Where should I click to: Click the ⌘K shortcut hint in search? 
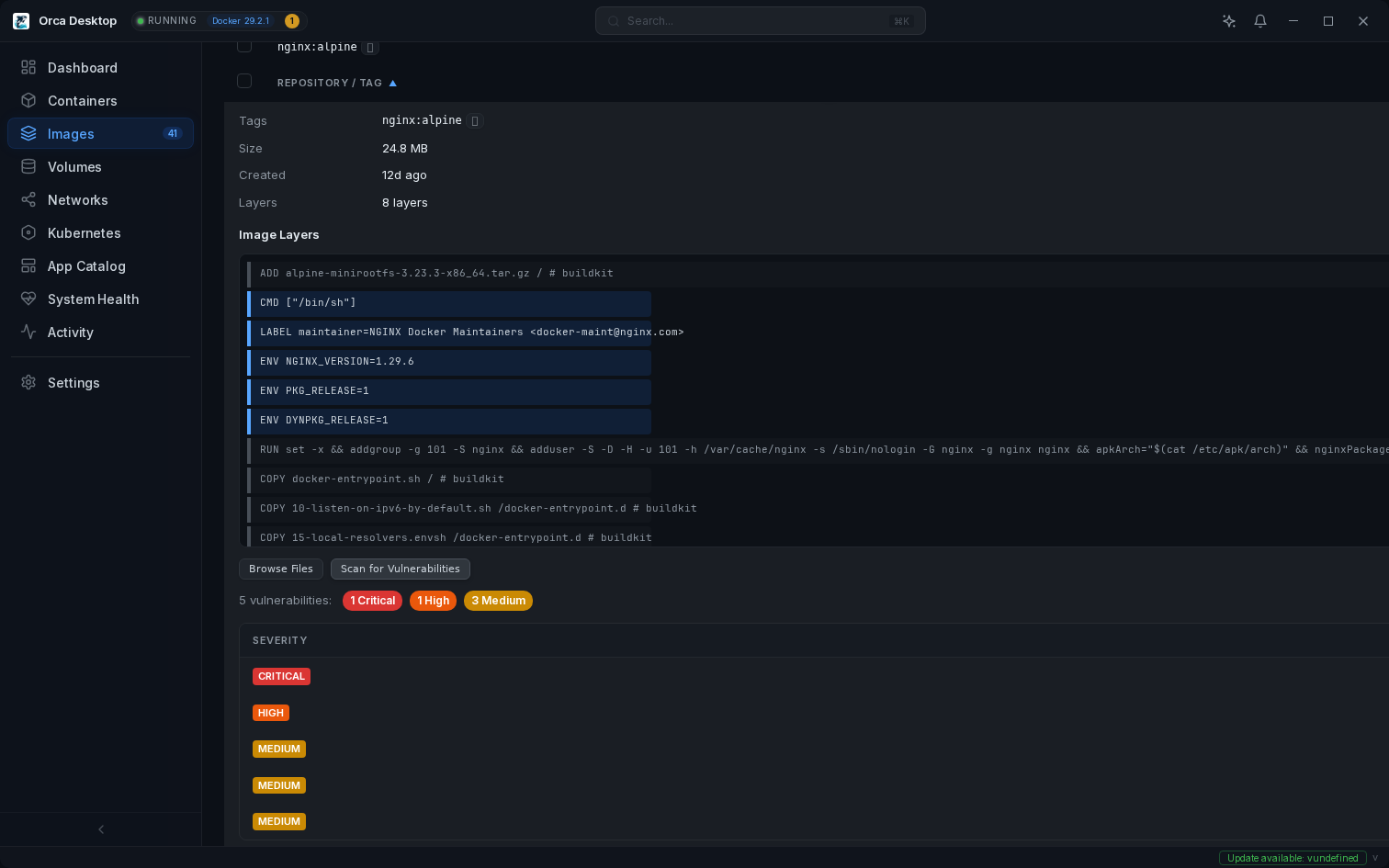pos(901,21)
